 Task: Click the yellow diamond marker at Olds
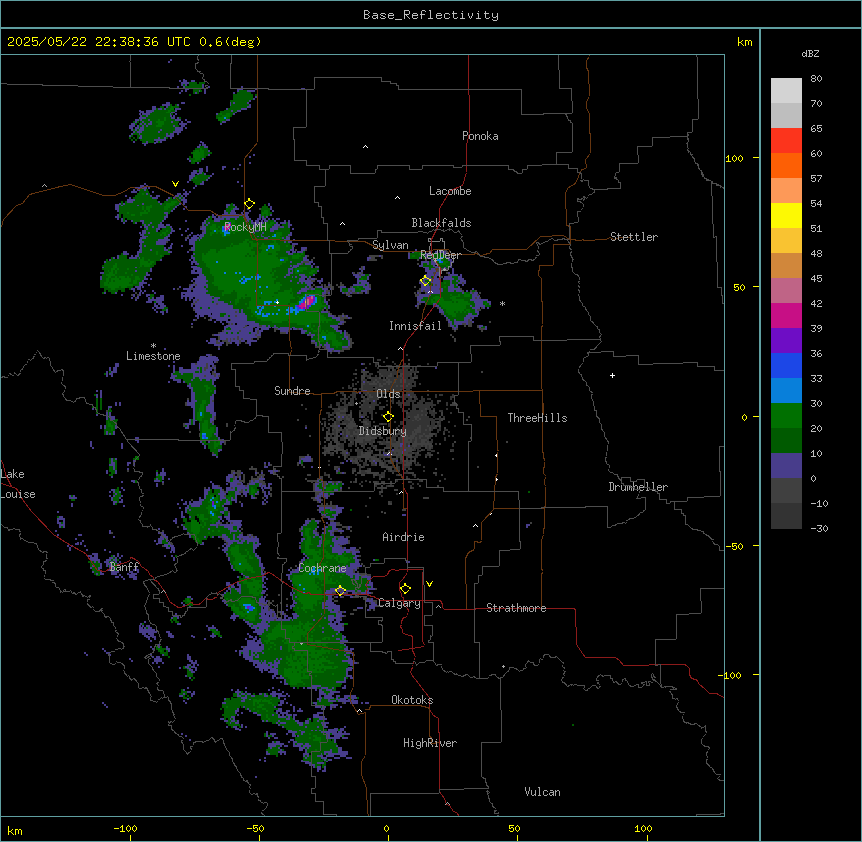pos(388,417)
